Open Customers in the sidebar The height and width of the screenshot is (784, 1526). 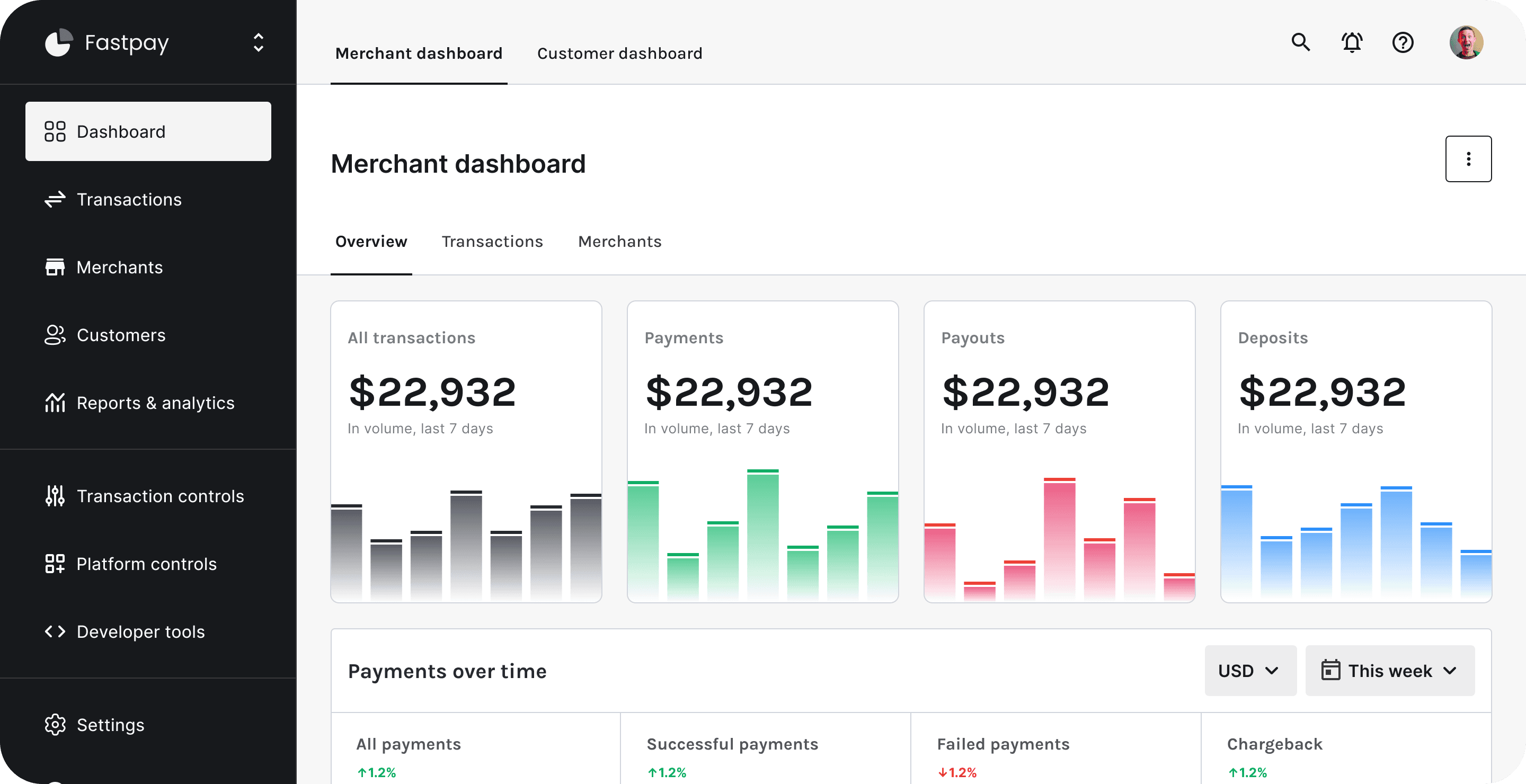tap(121, 335)
